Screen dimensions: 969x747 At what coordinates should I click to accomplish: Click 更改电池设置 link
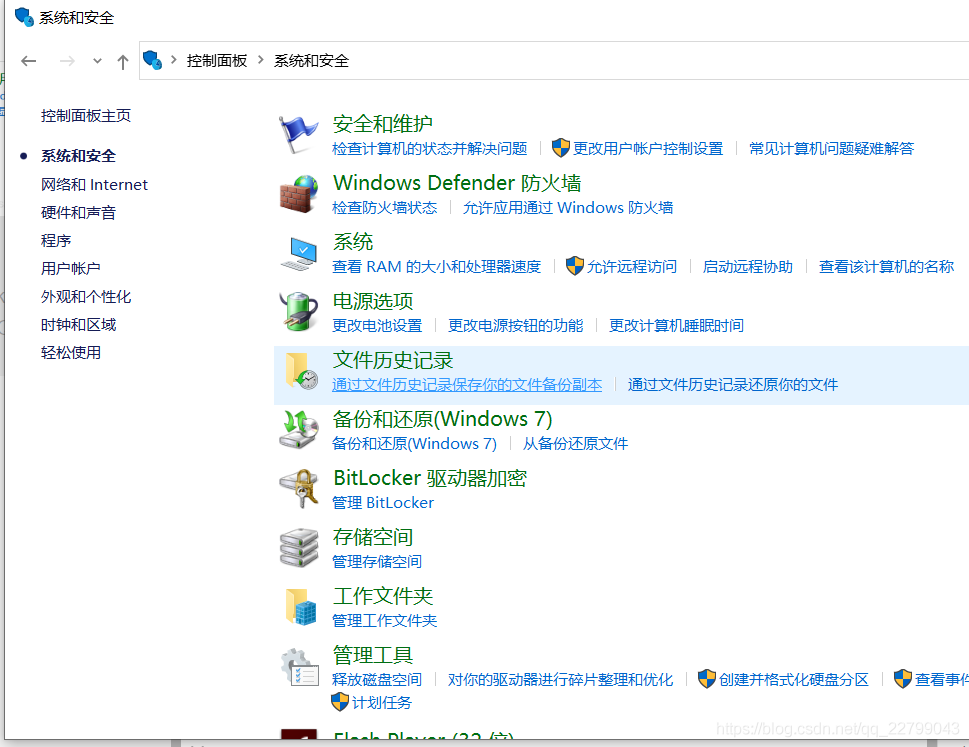pos(377,326)
